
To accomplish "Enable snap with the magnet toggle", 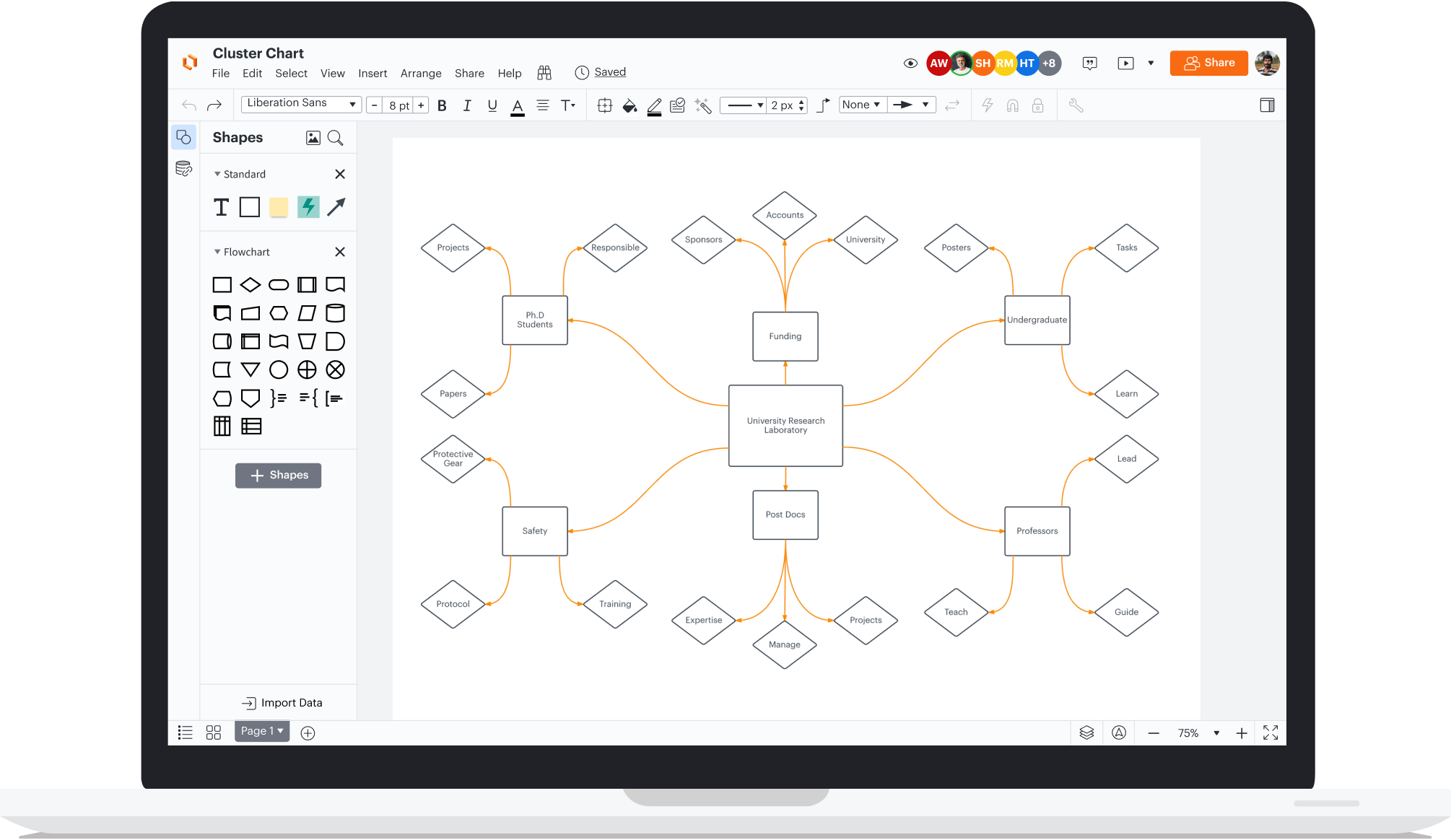I will pos(1012,105).
